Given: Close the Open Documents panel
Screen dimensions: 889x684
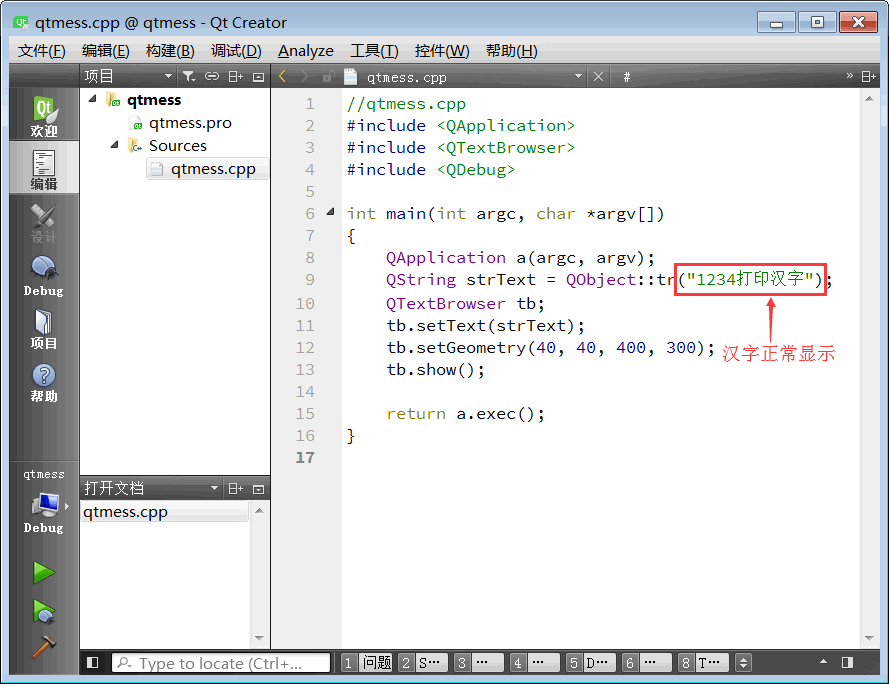Looking at the screenshot, I should [x=259, y=489].
